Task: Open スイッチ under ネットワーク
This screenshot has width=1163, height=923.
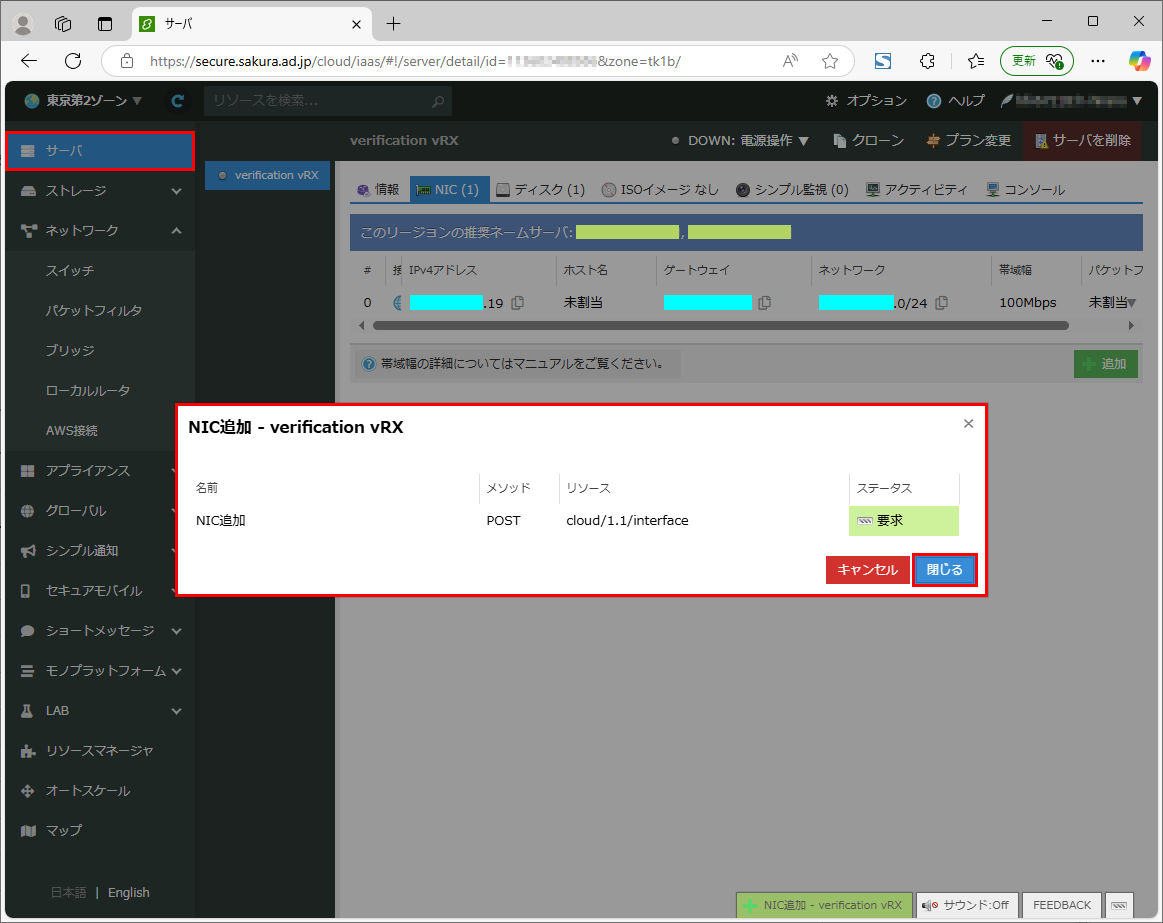Action: click(x=70, y=271)
